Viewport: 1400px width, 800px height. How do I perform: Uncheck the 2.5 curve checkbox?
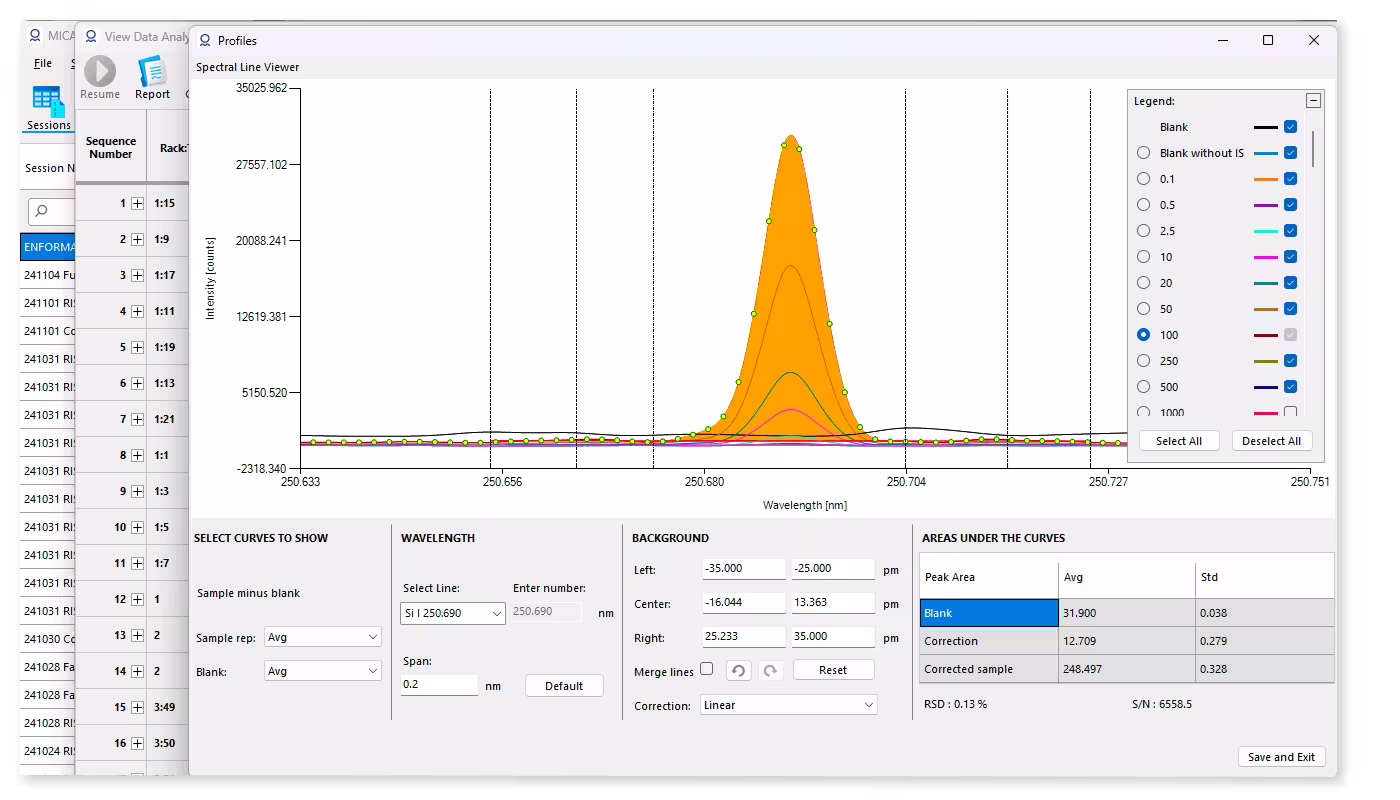1290,231
